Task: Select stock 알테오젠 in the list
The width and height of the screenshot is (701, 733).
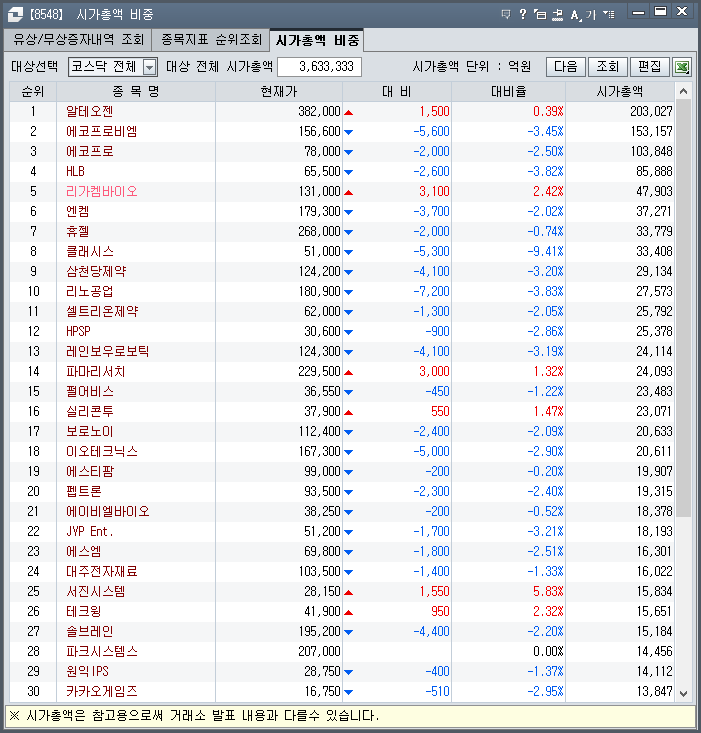Action: click(x=89, y=111)
